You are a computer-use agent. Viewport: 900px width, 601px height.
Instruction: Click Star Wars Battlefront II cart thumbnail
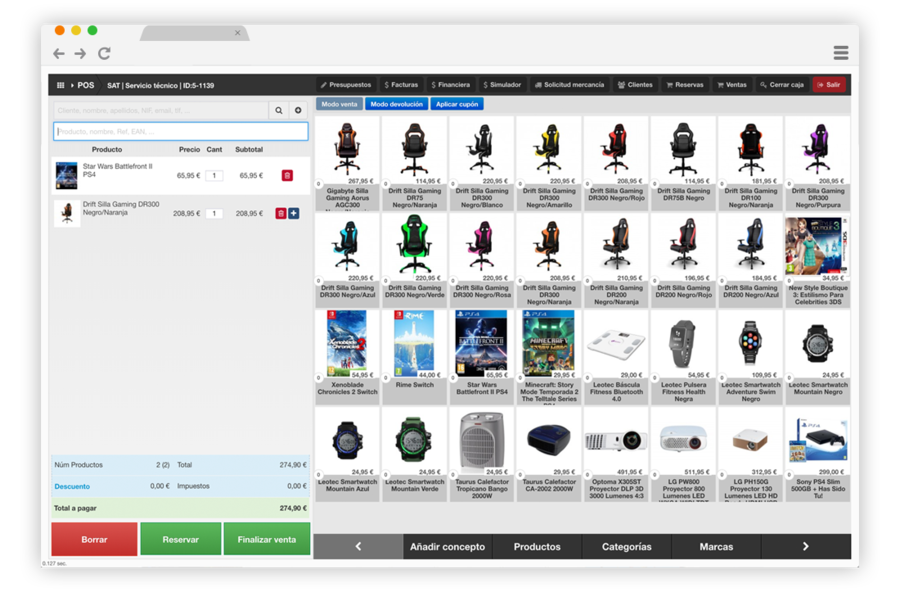tap(67, 176)
